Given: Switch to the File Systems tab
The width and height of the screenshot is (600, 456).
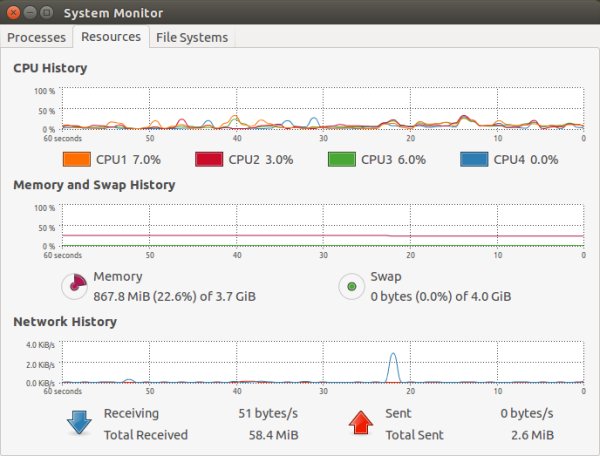Looking at the screenshot, I should pos(192,37).
